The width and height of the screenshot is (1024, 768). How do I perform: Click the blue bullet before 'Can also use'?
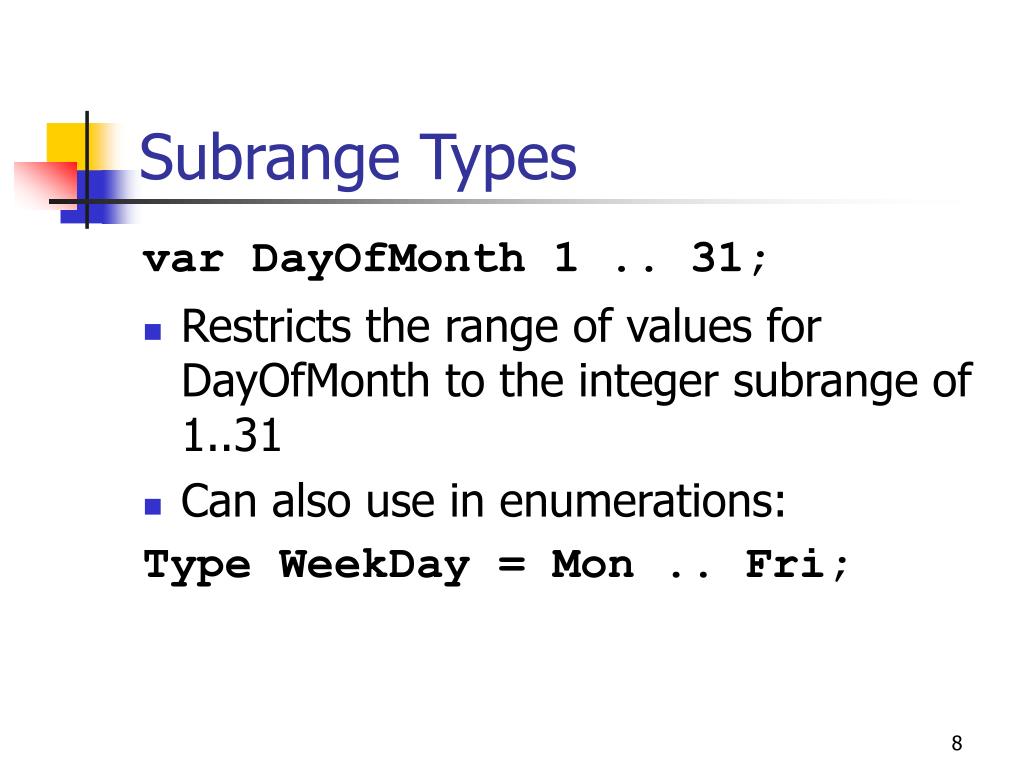tap(153, 507)
